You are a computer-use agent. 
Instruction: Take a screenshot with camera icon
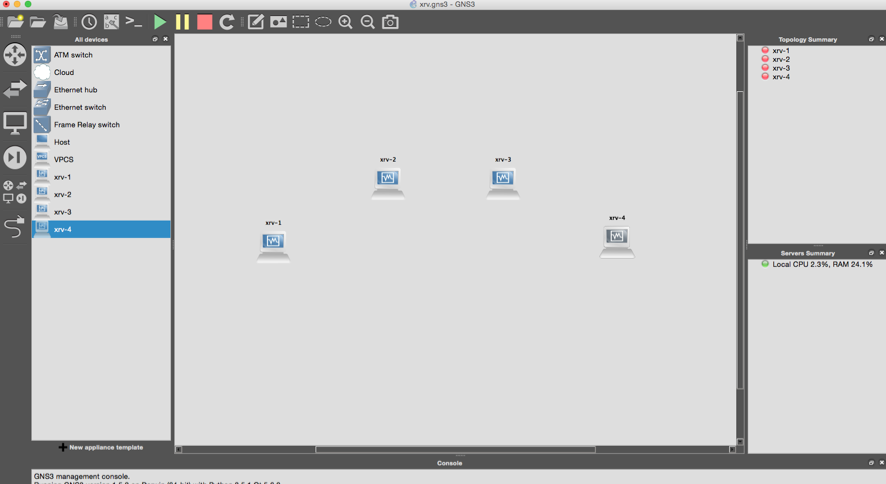(x=390, y=22)
